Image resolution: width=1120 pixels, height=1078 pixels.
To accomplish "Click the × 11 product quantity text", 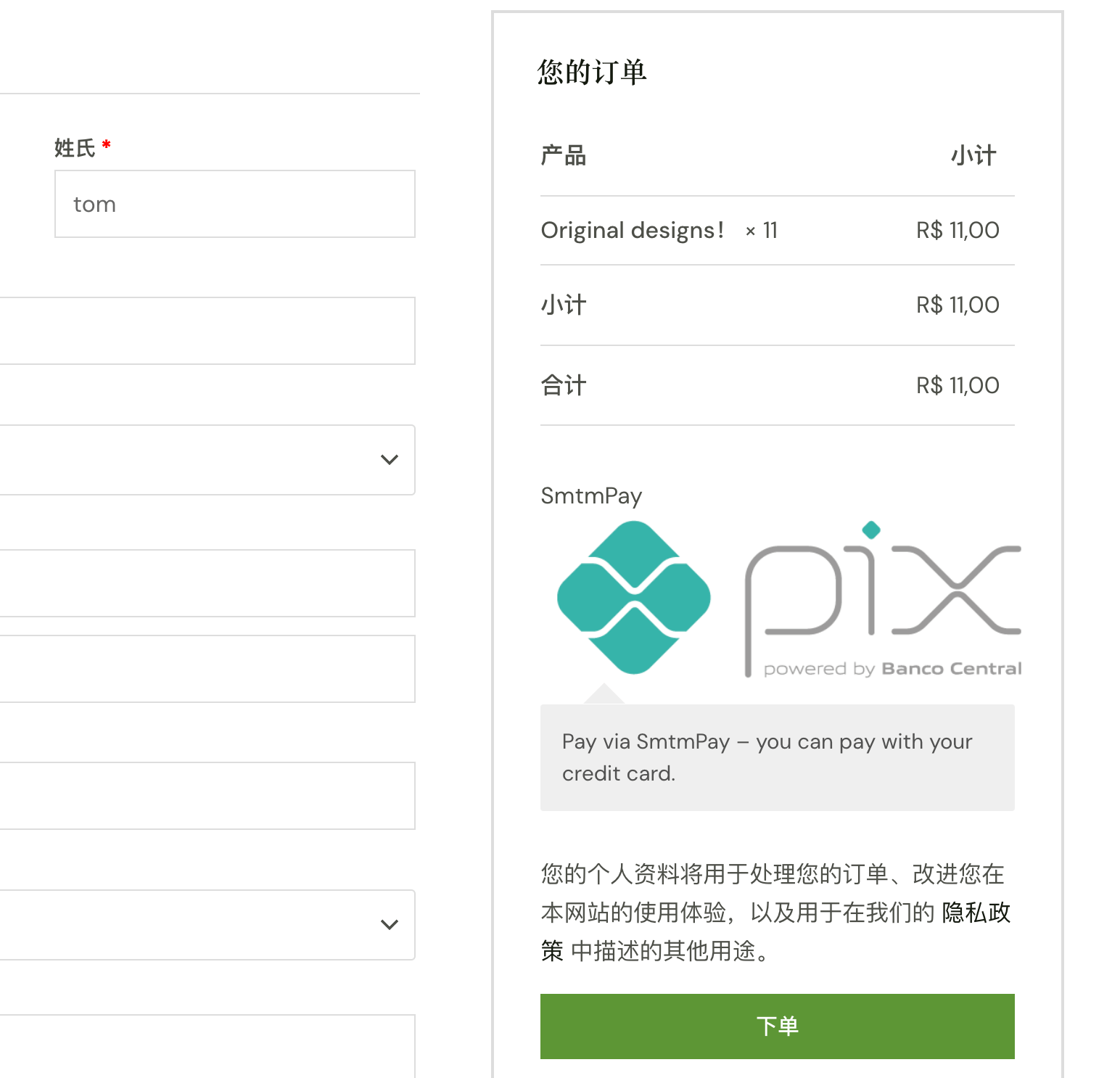I will (761, 231).
